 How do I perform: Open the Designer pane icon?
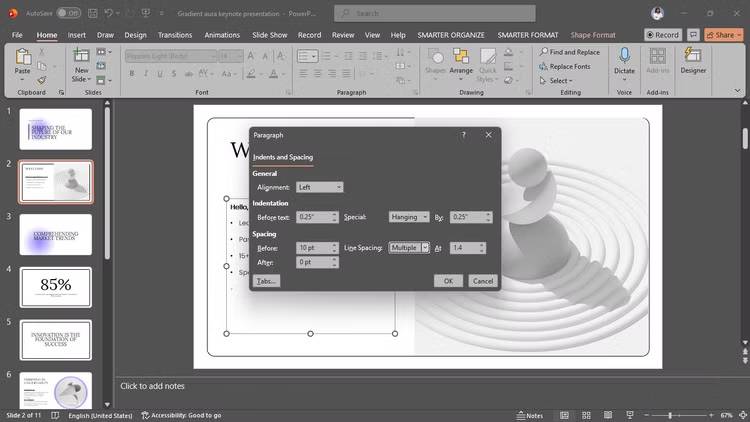(x=693, y=56)
